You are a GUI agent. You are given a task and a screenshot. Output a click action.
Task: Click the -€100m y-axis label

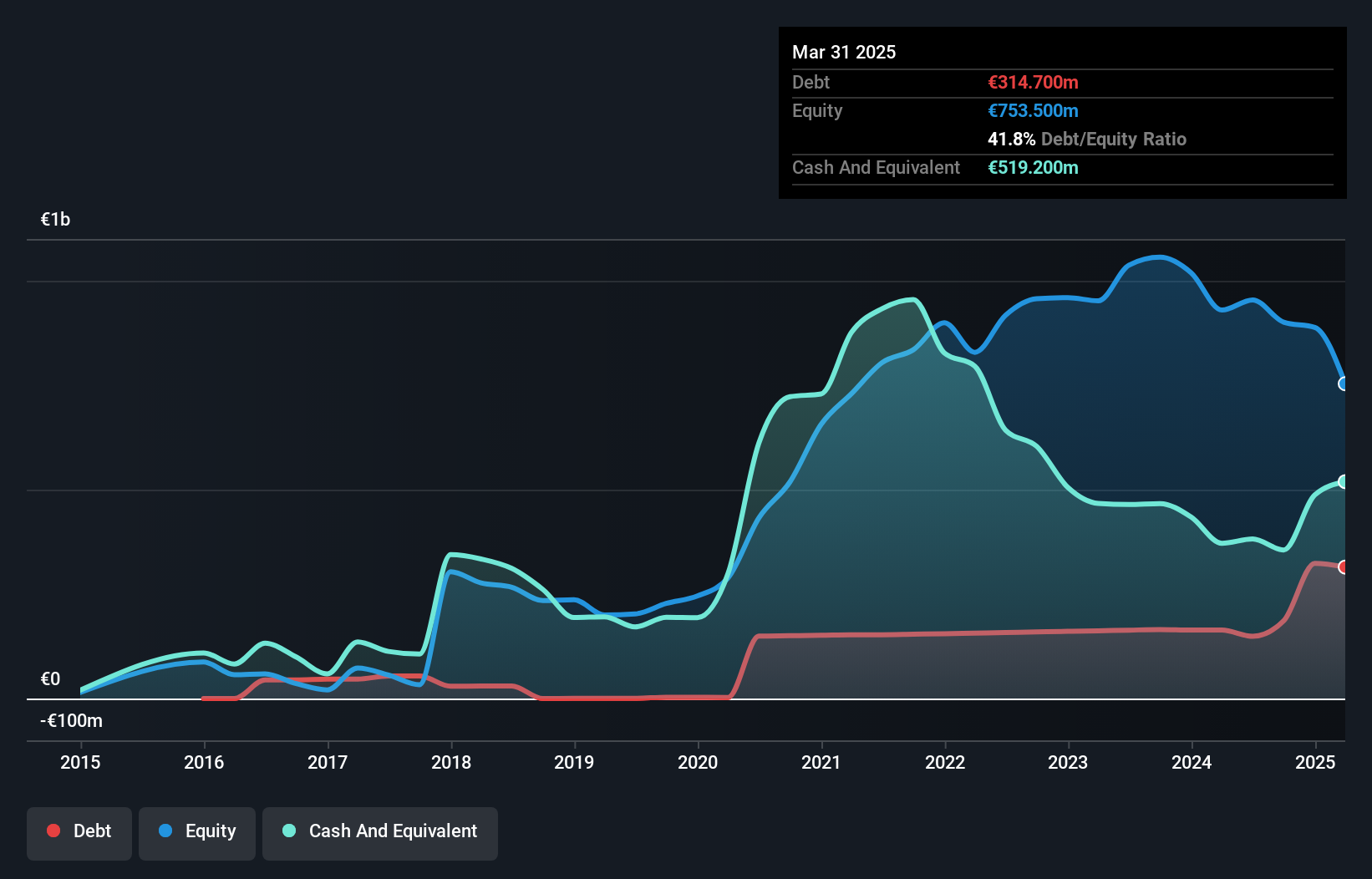pos(71,720)
